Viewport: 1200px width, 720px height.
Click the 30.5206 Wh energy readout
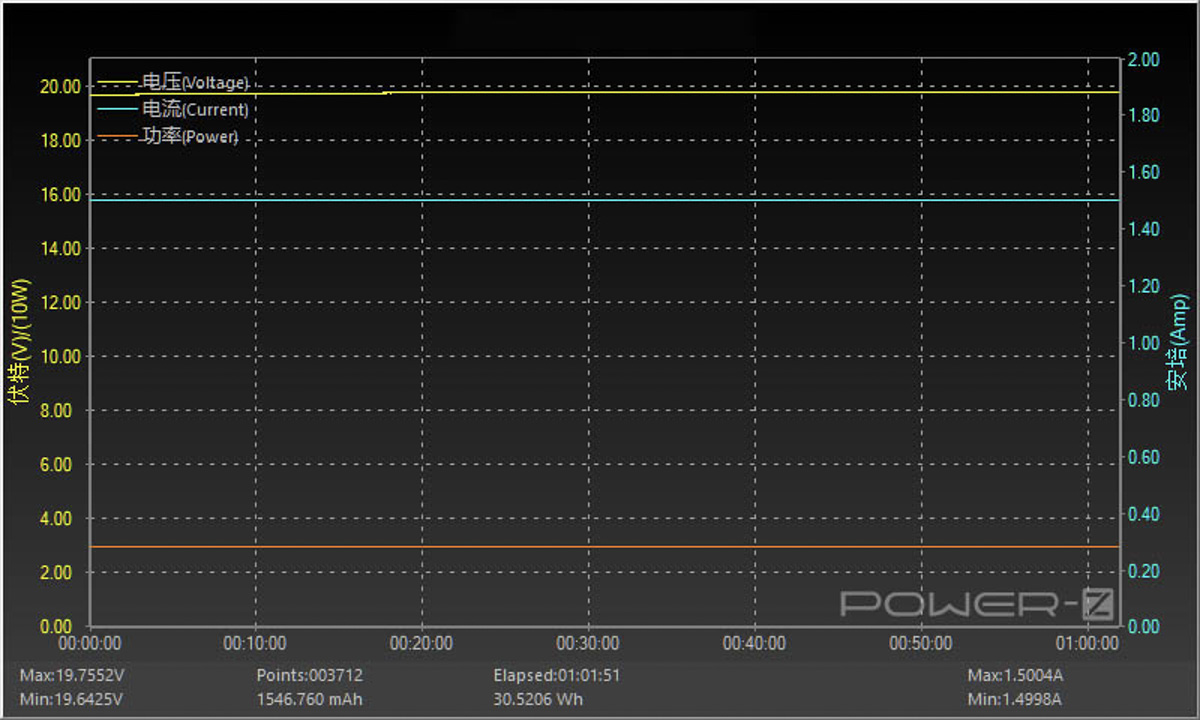538,699
